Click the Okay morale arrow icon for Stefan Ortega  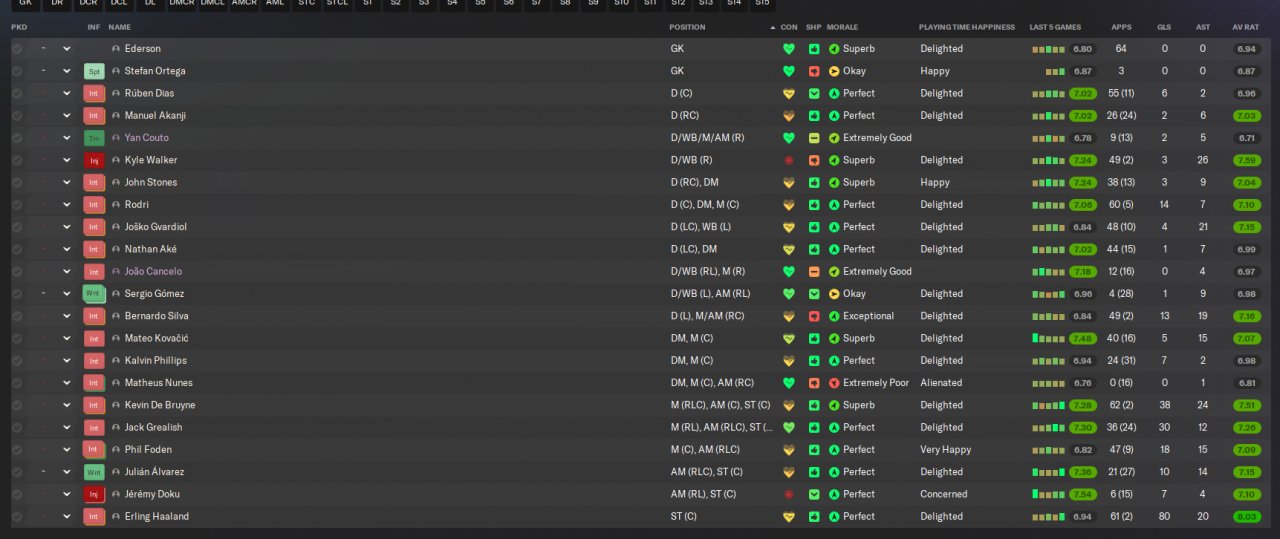tap(834, 71)
